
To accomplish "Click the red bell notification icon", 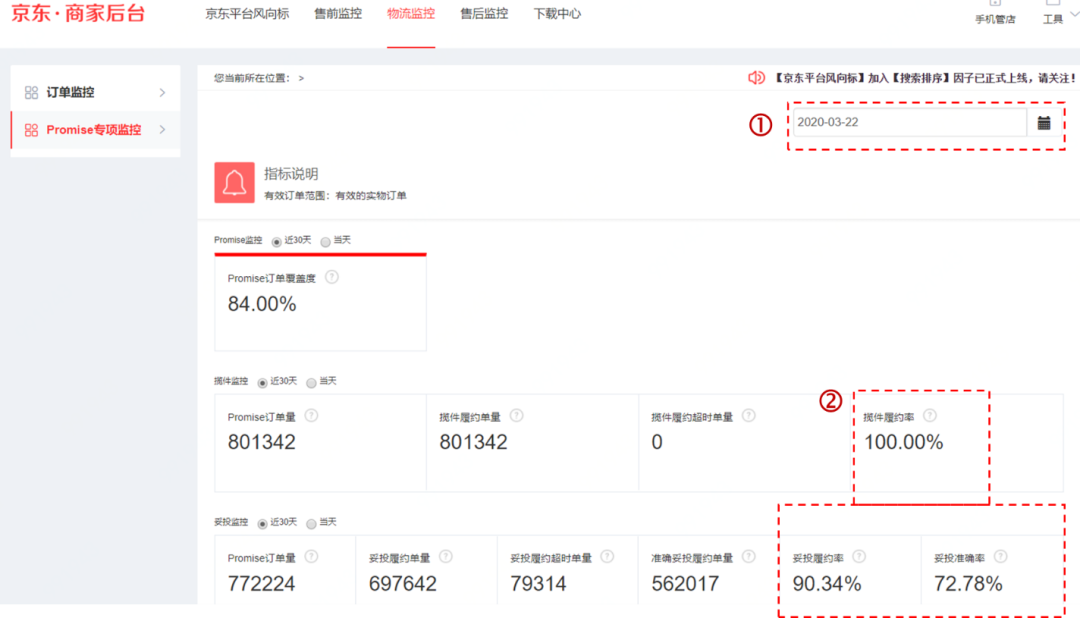I will tap(234, 183).
